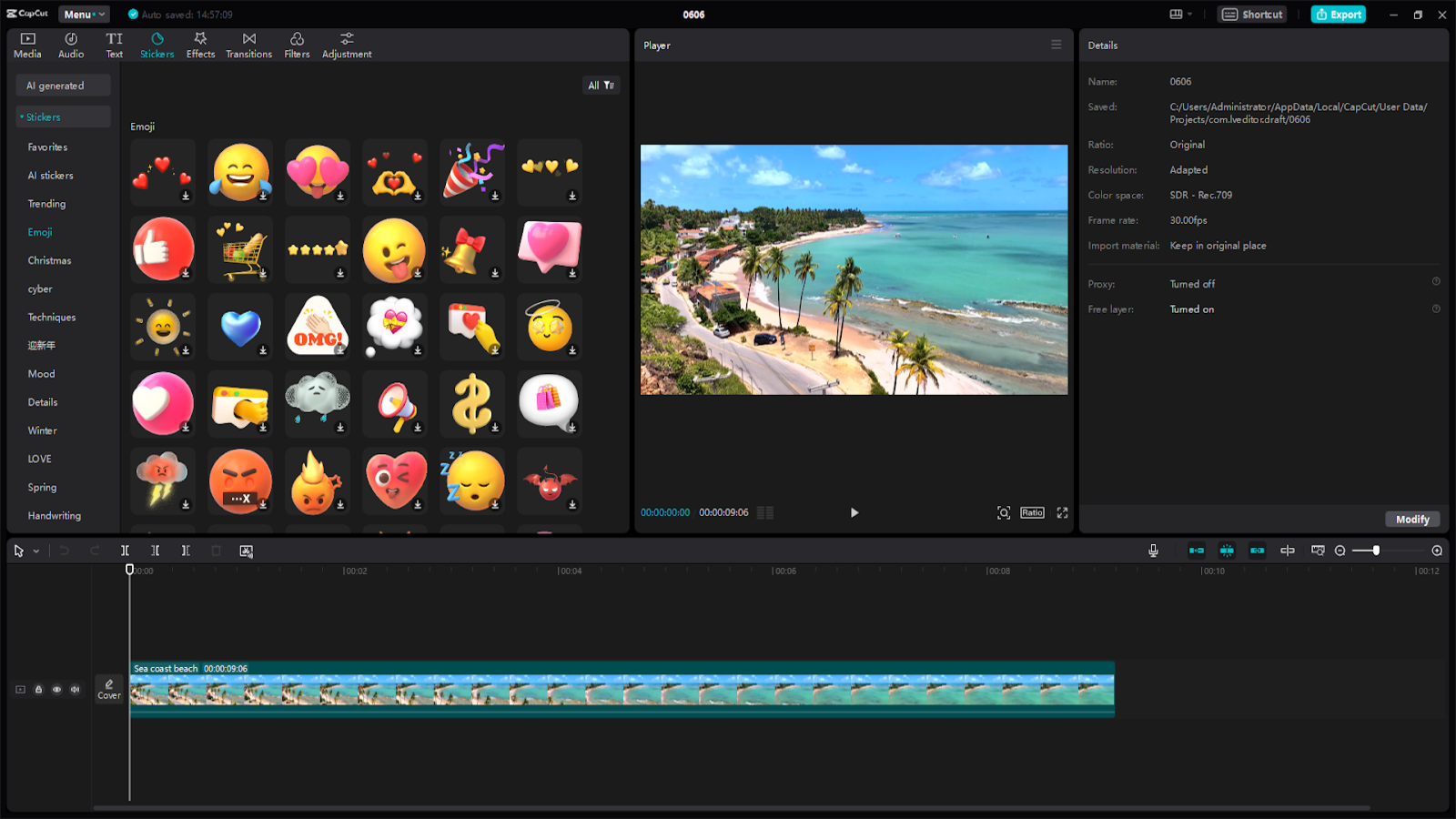Toggle auto snapping in timeline

click(1227, 551)
